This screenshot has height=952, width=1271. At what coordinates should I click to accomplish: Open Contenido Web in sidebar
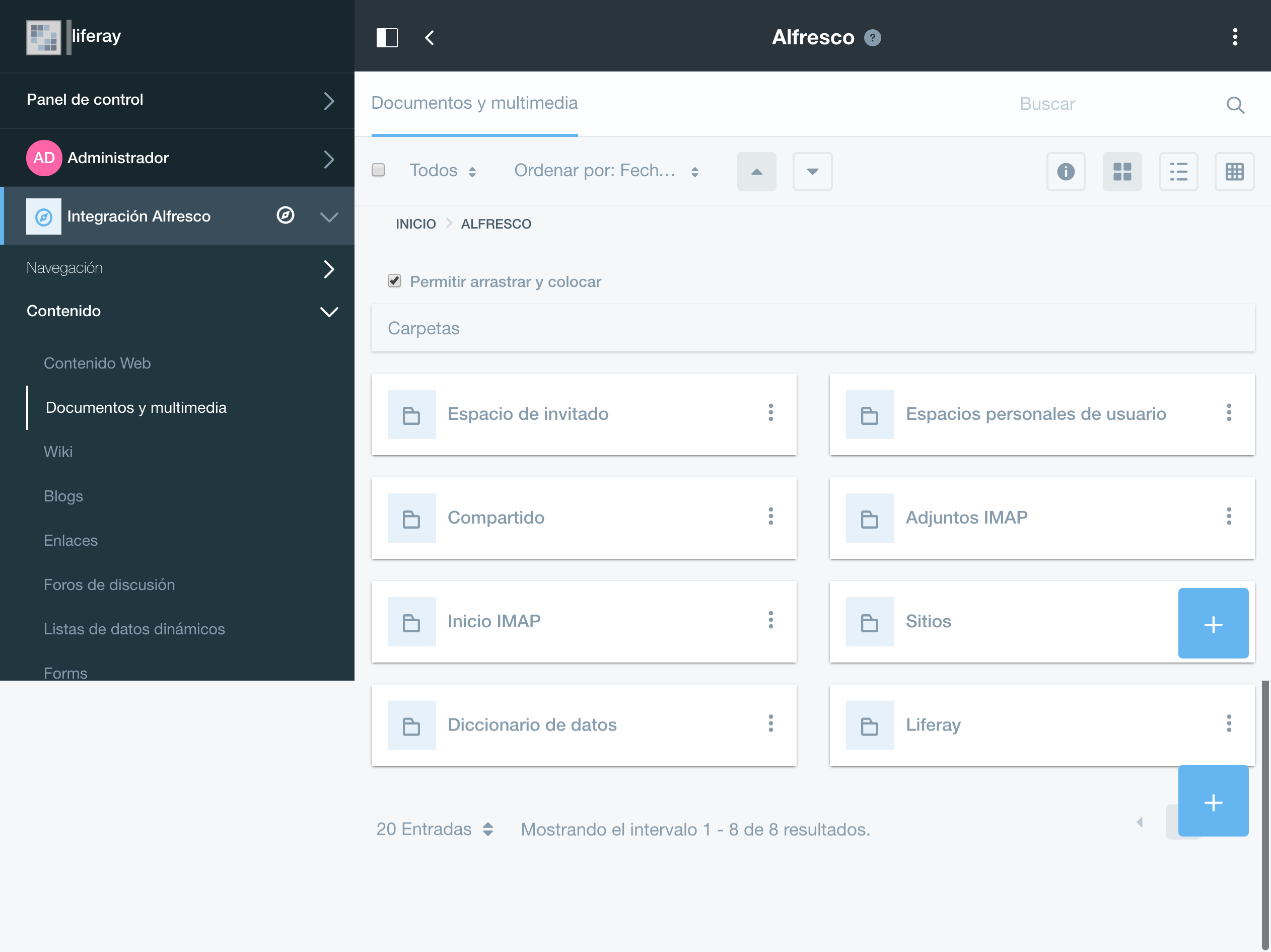[97, 363]
